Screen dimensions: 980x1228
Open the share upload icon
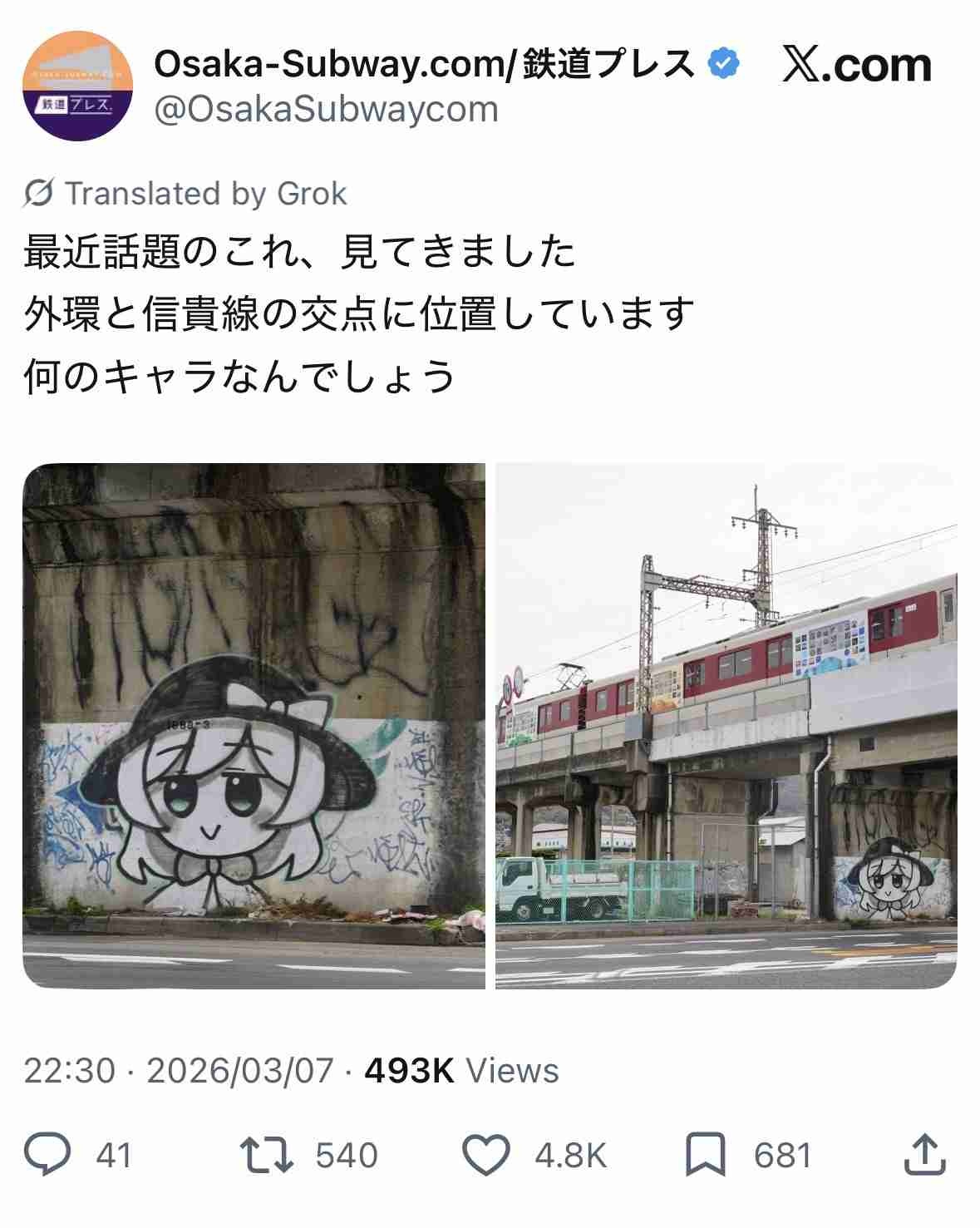pyautogui.click(x=924, y=1154)
